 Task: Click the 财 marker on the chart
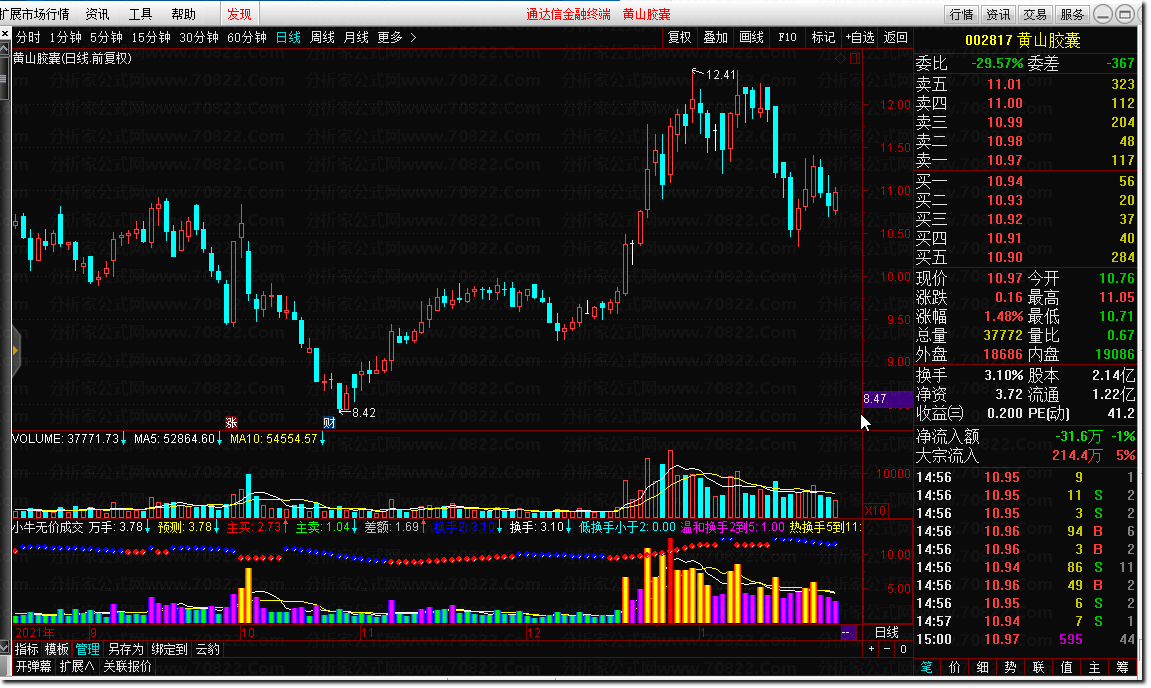329,422
